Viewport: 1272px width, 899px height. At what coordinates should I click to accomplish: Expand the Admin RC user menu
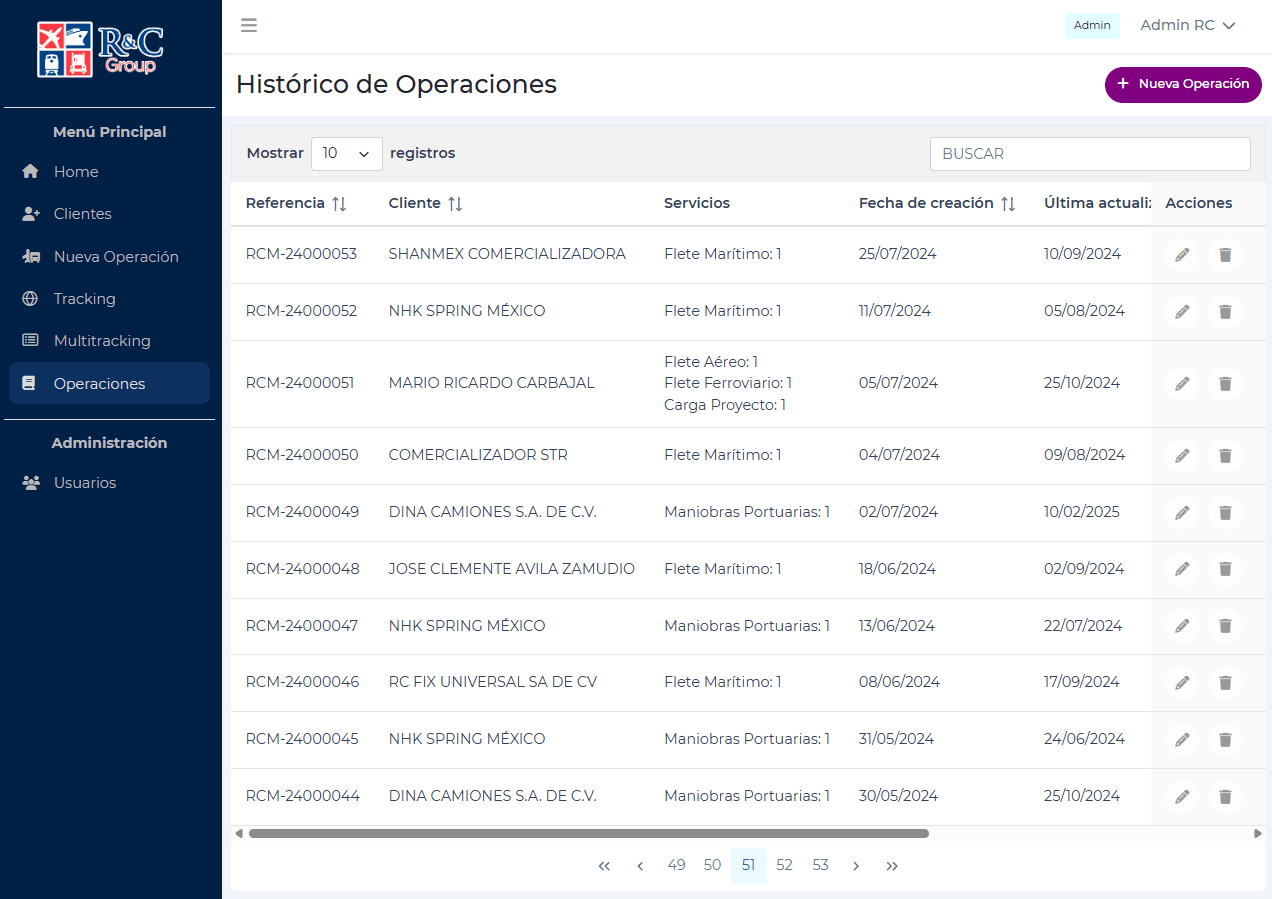click(x=1188, y=25)
